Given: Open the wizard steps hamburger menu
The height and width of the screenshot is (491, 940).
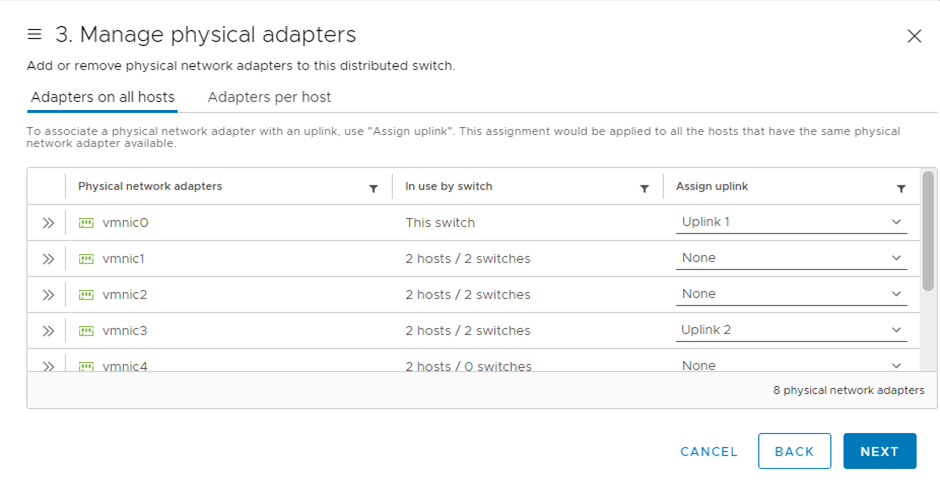Looking at the screenshot, I should click(x=35, y=35).
